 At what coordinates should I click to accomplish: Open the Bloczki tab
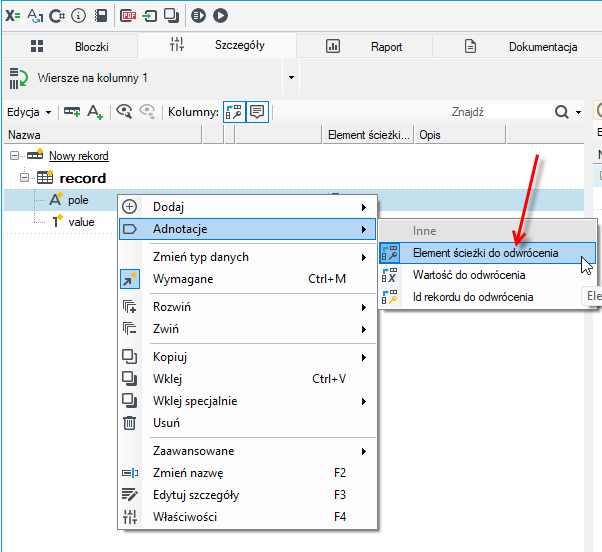70,47
